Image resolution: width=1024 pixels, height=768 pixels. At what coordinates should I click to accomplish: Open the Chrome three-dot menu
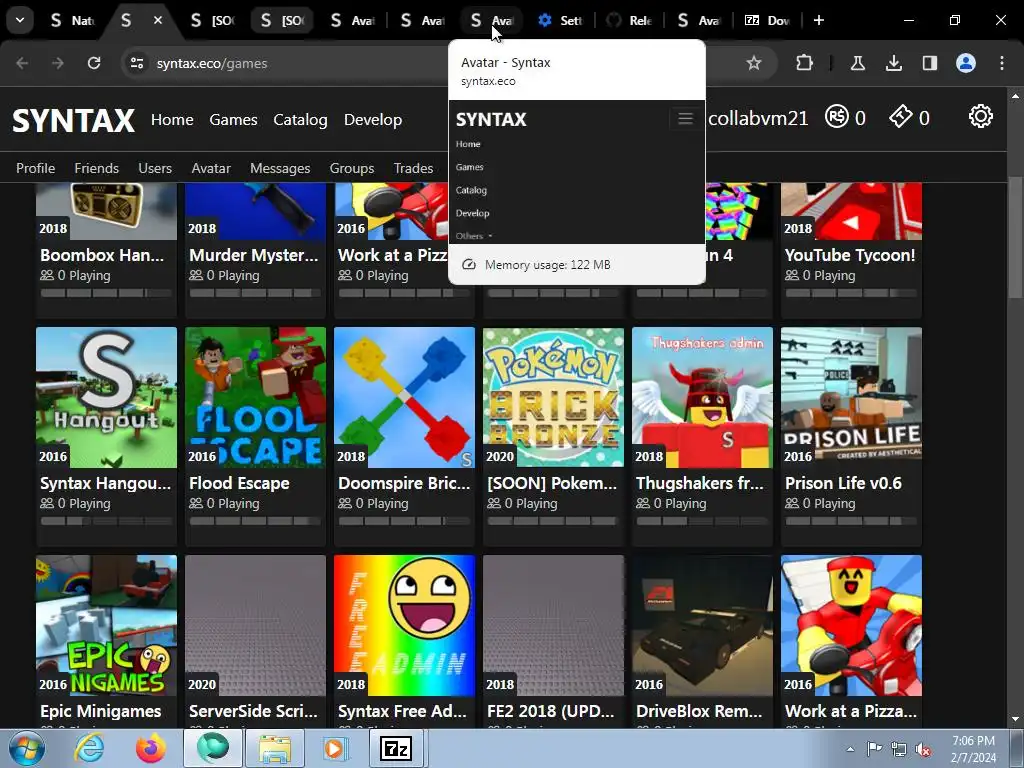pos(1002,63)
